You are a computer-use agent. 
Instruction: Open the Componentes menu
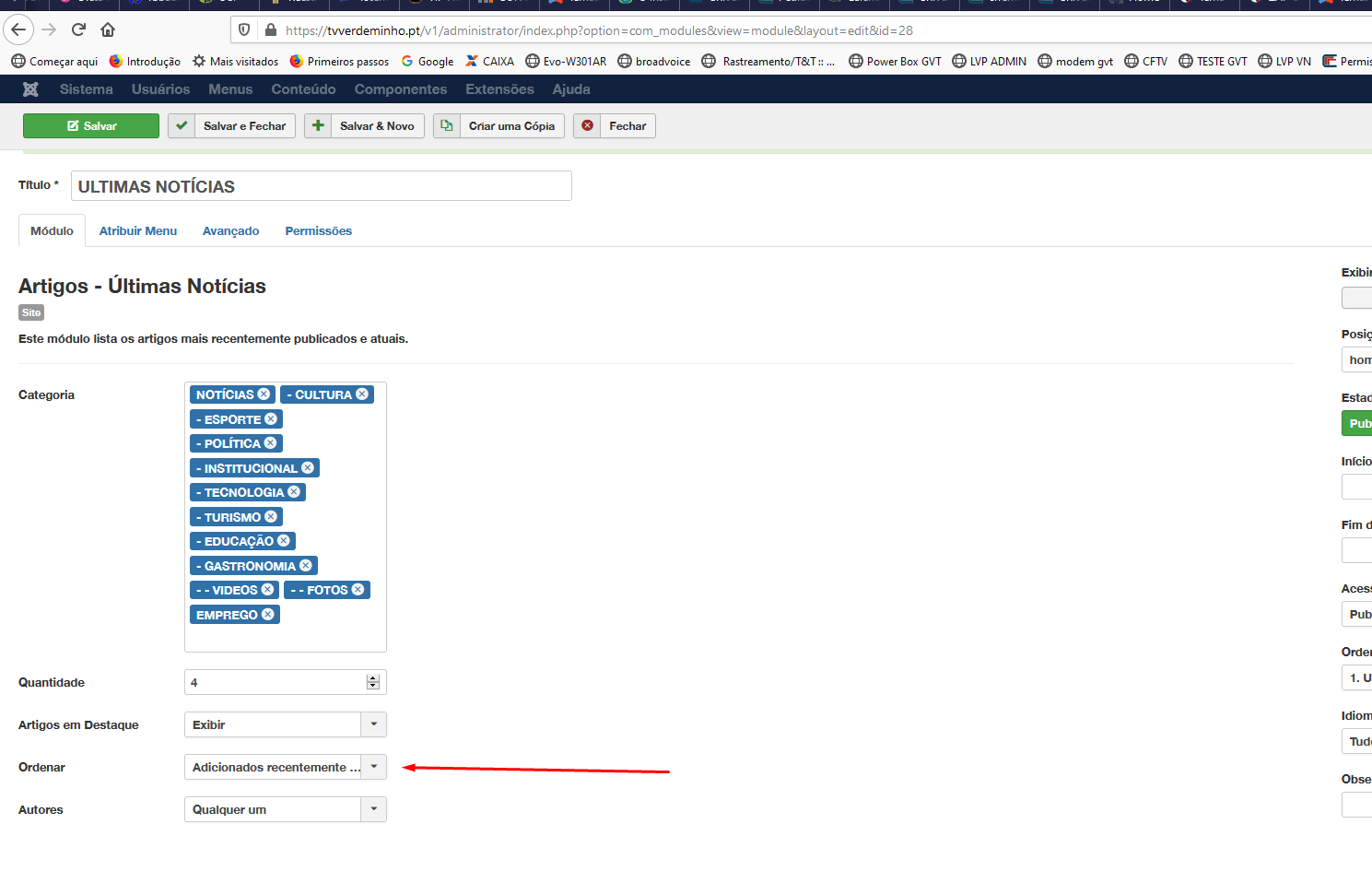coord(401,89)
